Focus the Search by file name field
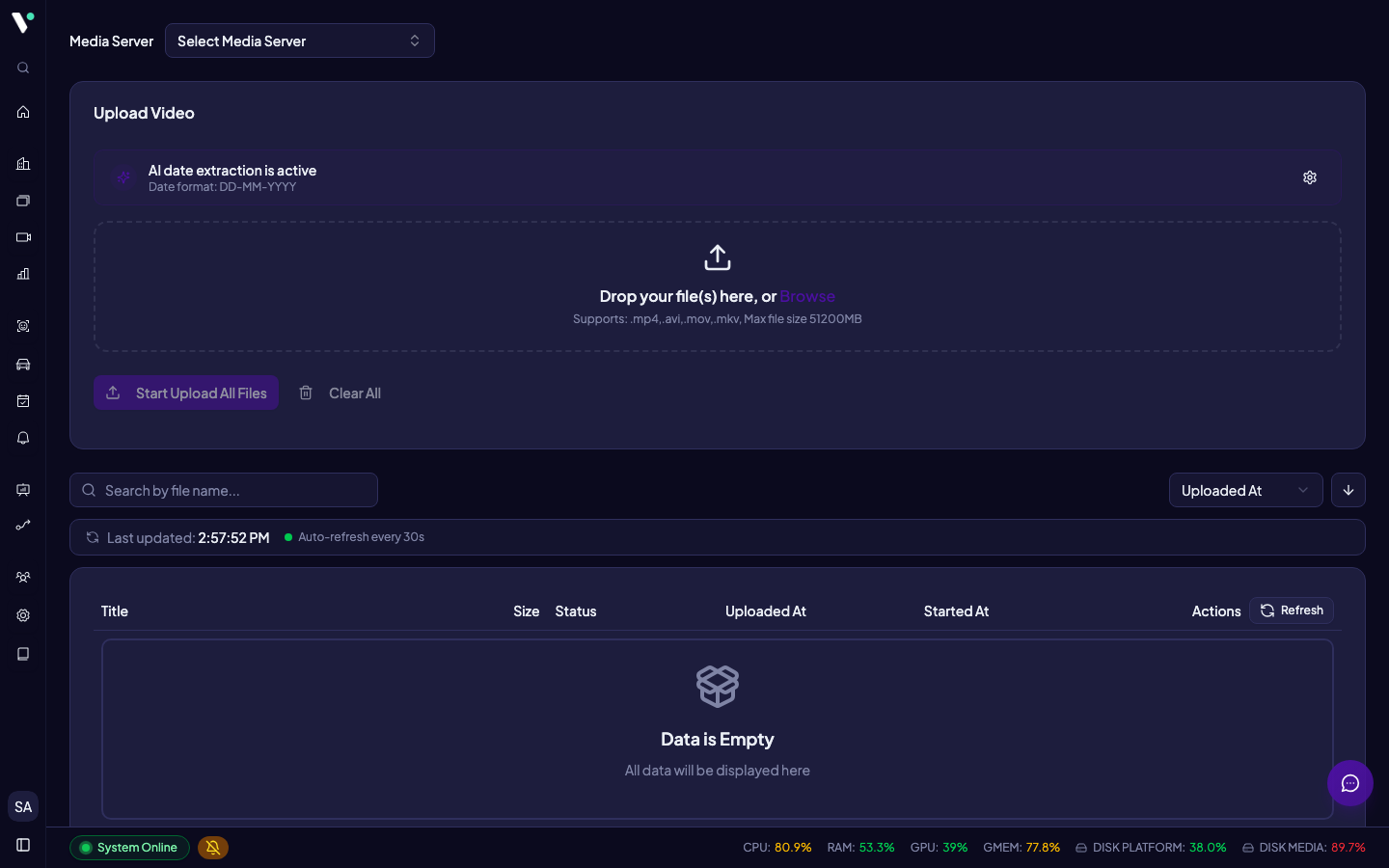 [x=224, y=490]
